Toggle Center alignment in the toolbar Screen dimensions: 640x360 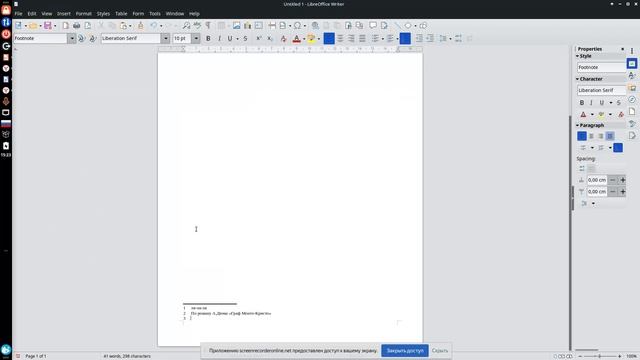pyautogui.click(x=340, y=38)
